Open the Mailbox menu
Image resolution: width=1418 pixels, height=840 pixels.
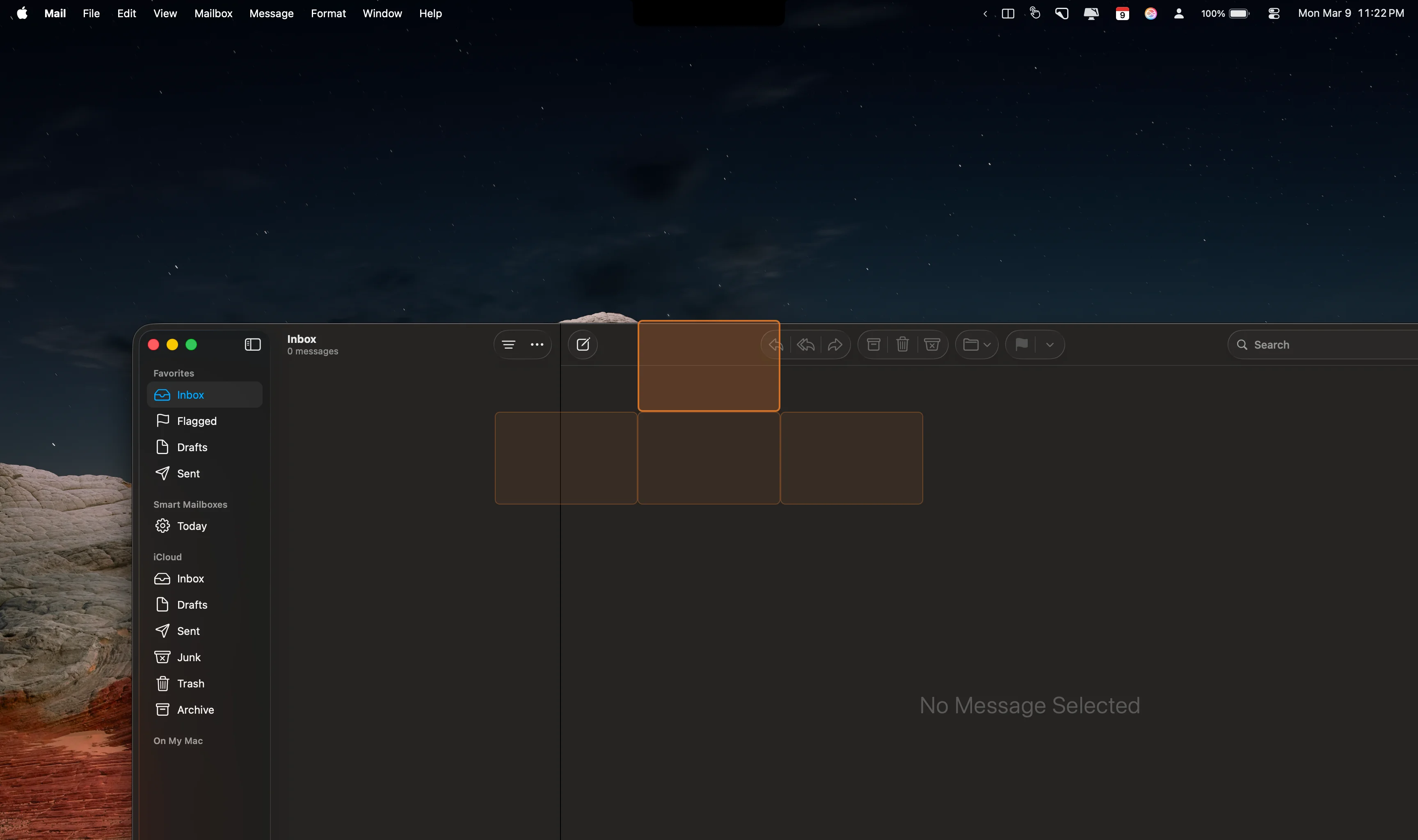(213, 13)
